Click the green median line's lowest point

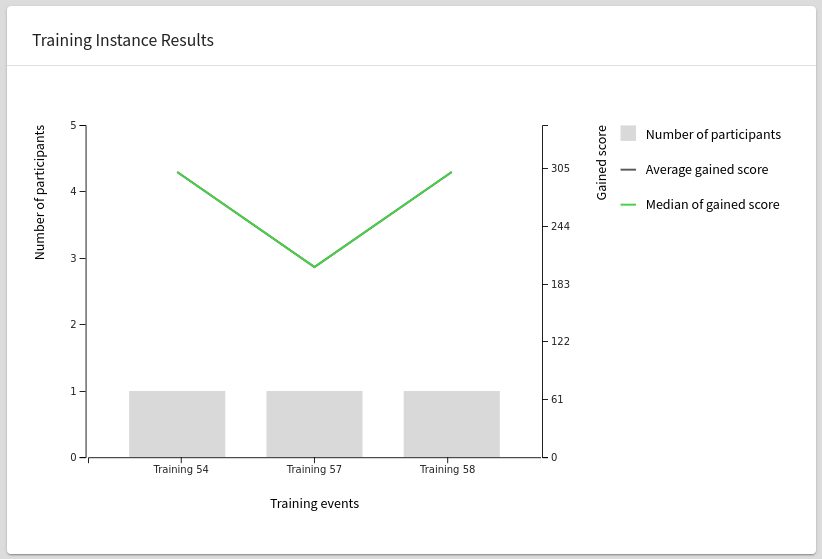(x=315, y=266)
